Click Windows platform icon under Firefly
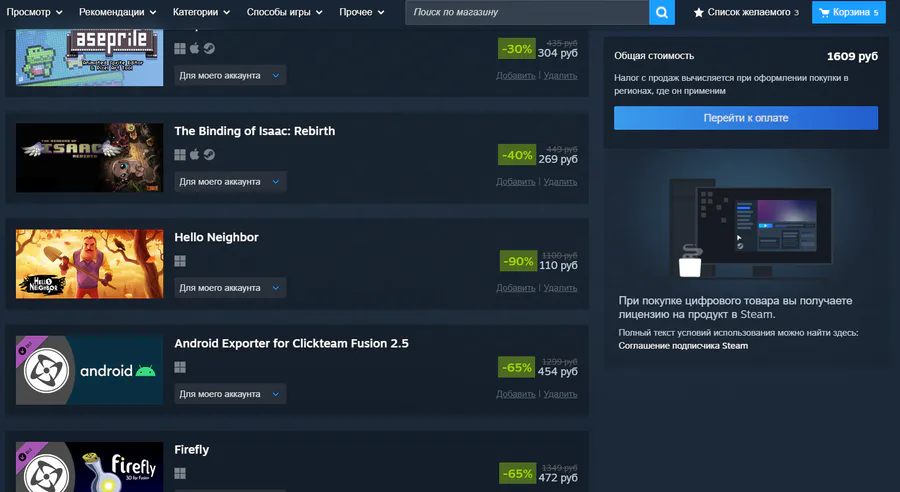The height and width of the screenshot is (492, 900). click(180, 474)
